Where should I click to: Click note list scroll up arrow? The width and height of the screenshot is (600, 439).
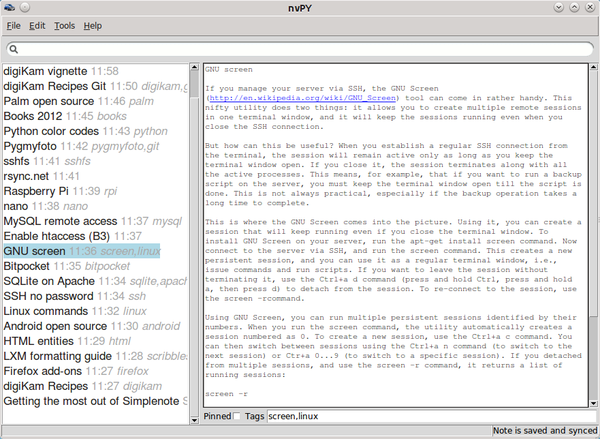[x=194, y=67]
